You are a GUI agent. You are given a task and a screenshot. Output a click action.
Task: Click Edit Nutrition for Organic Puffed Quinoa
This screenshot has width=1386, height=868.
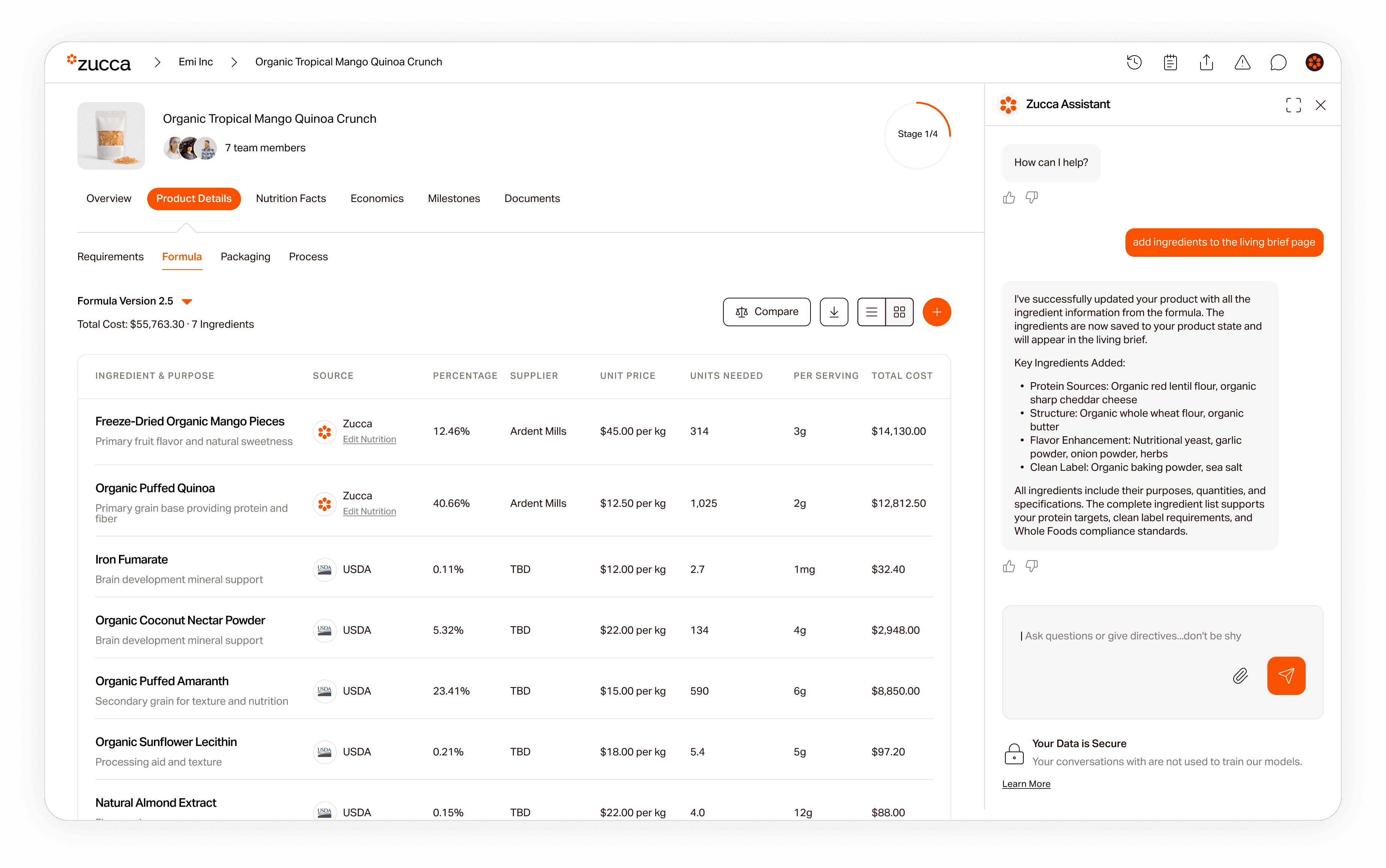tap(369, 511)
